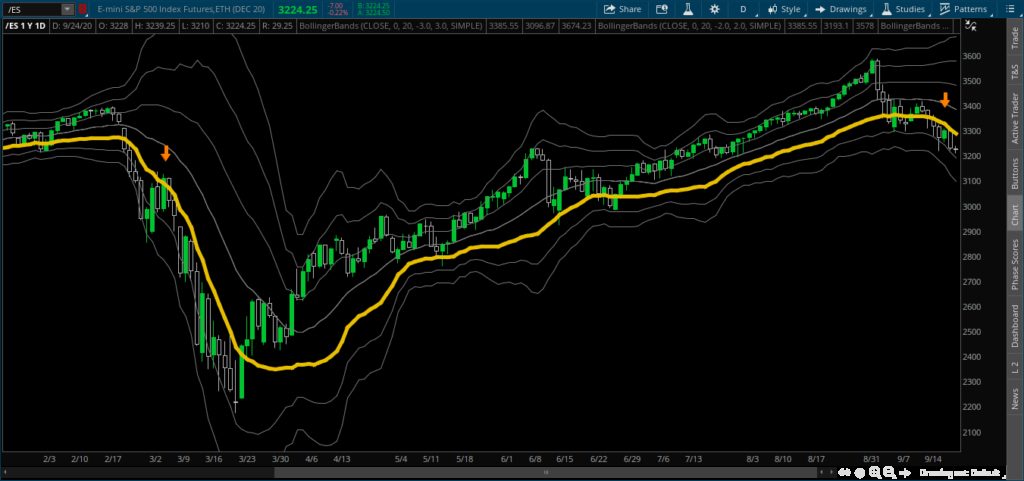Open the Active Trader side tab

click(x=1015, y=119)
